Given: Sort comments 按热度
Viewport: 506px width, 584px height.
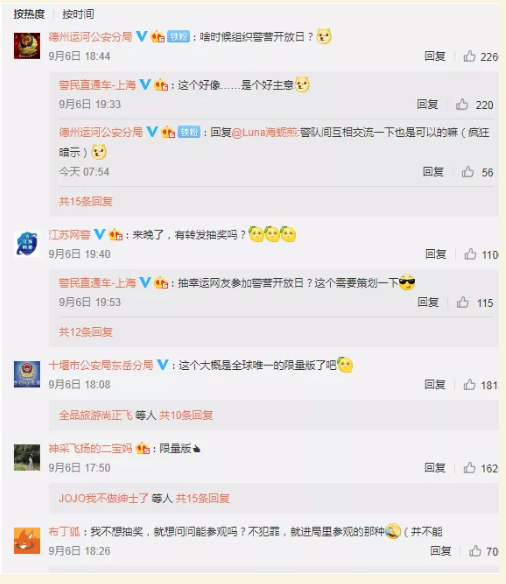Looking at the screenshot, I should [x=29, y=14].
